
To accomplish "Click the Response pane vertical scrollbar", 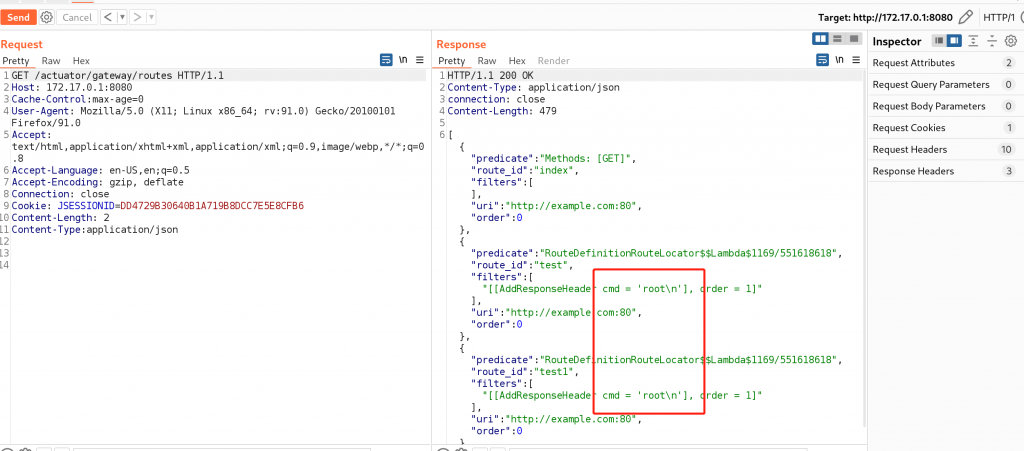I will (x=865, y=248).
